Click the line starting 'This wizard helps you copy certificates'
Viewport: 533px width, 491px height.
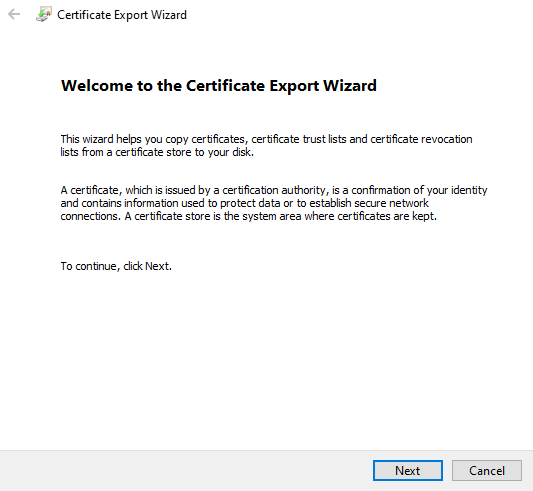click(266, 139)
